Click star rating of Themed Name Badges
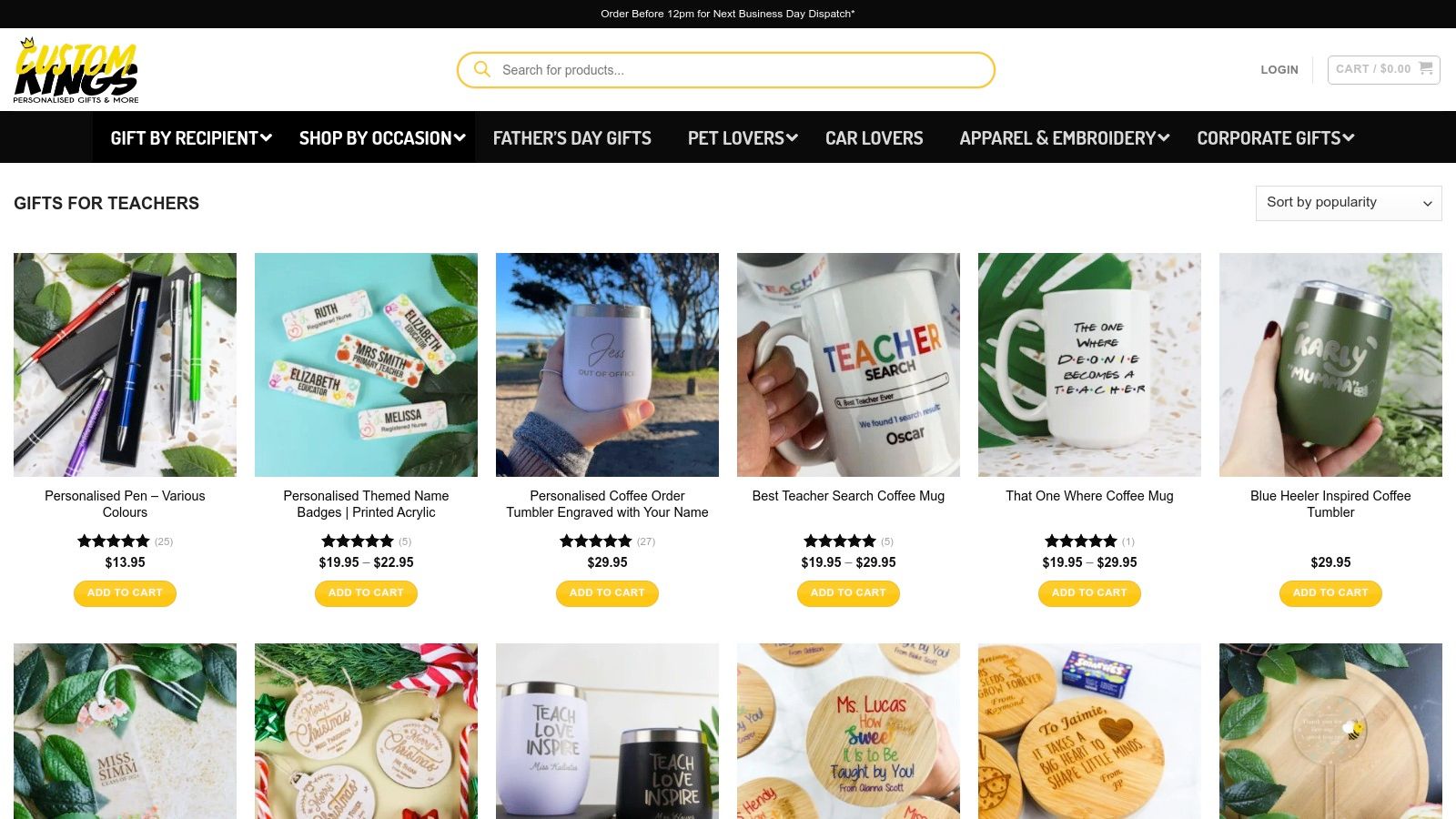The image size is (1456, 819). [x=358, y=541]
